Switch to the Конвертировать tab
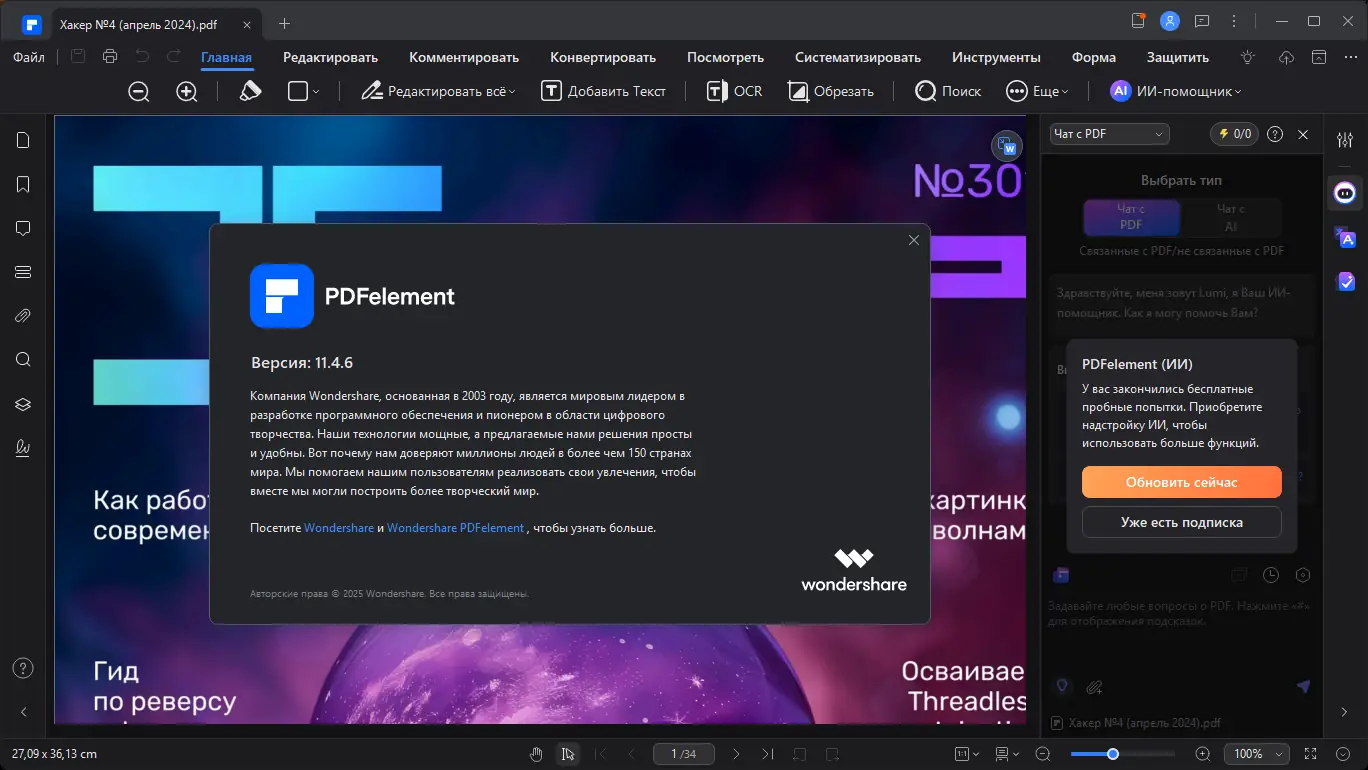 603,57
